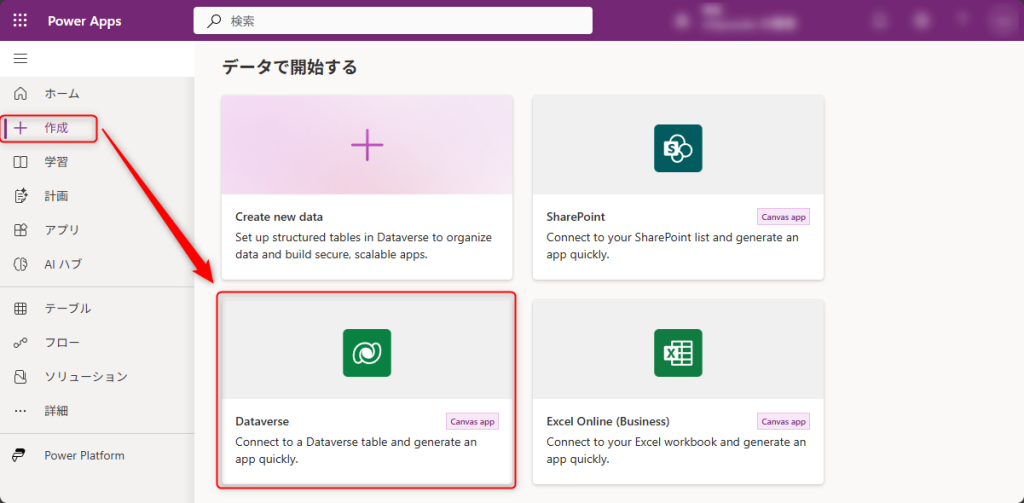The height and width of the screenshot is (503, 1024).
Task: Click the SharePoint logo icon
Action: coord(678,148)
